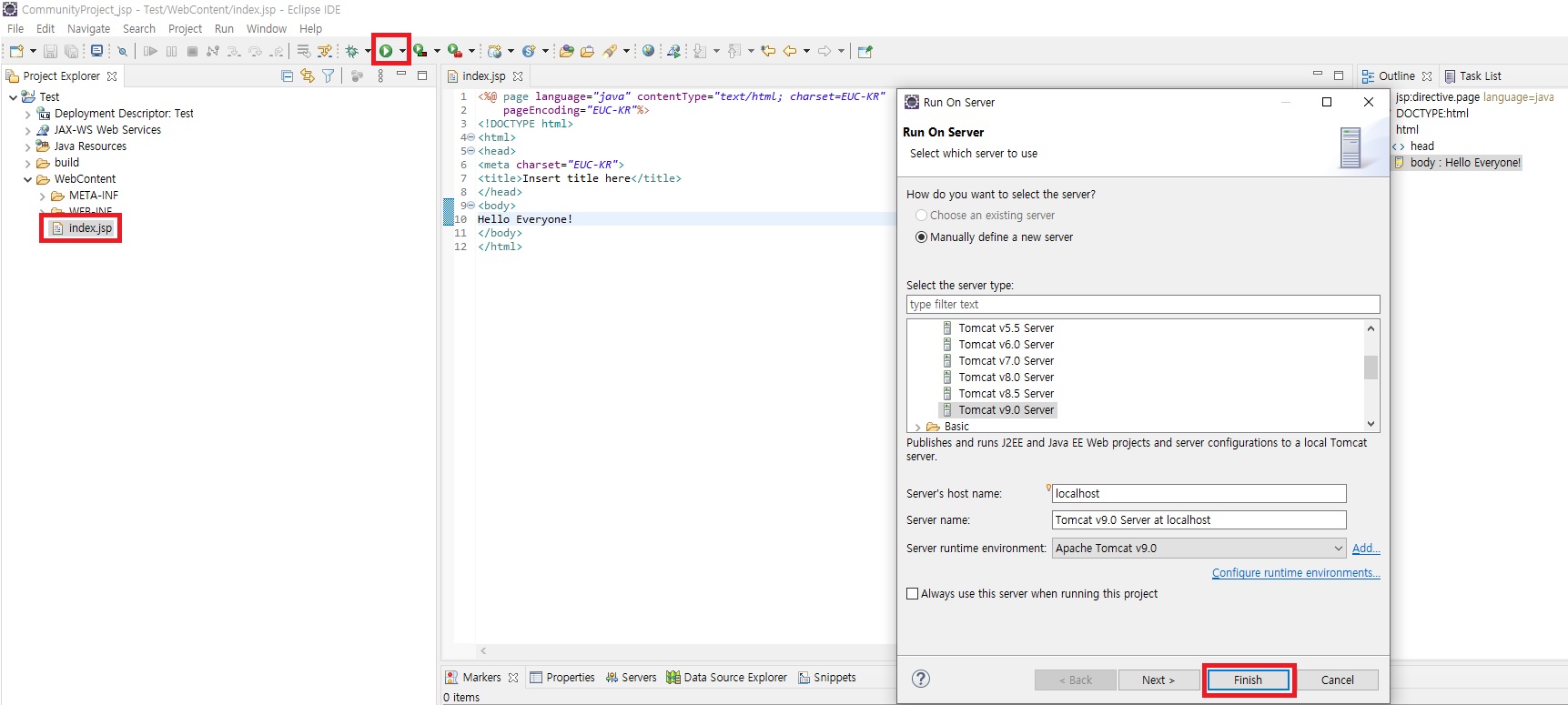
Task: Open the Window menu
Action: point(266,29)
